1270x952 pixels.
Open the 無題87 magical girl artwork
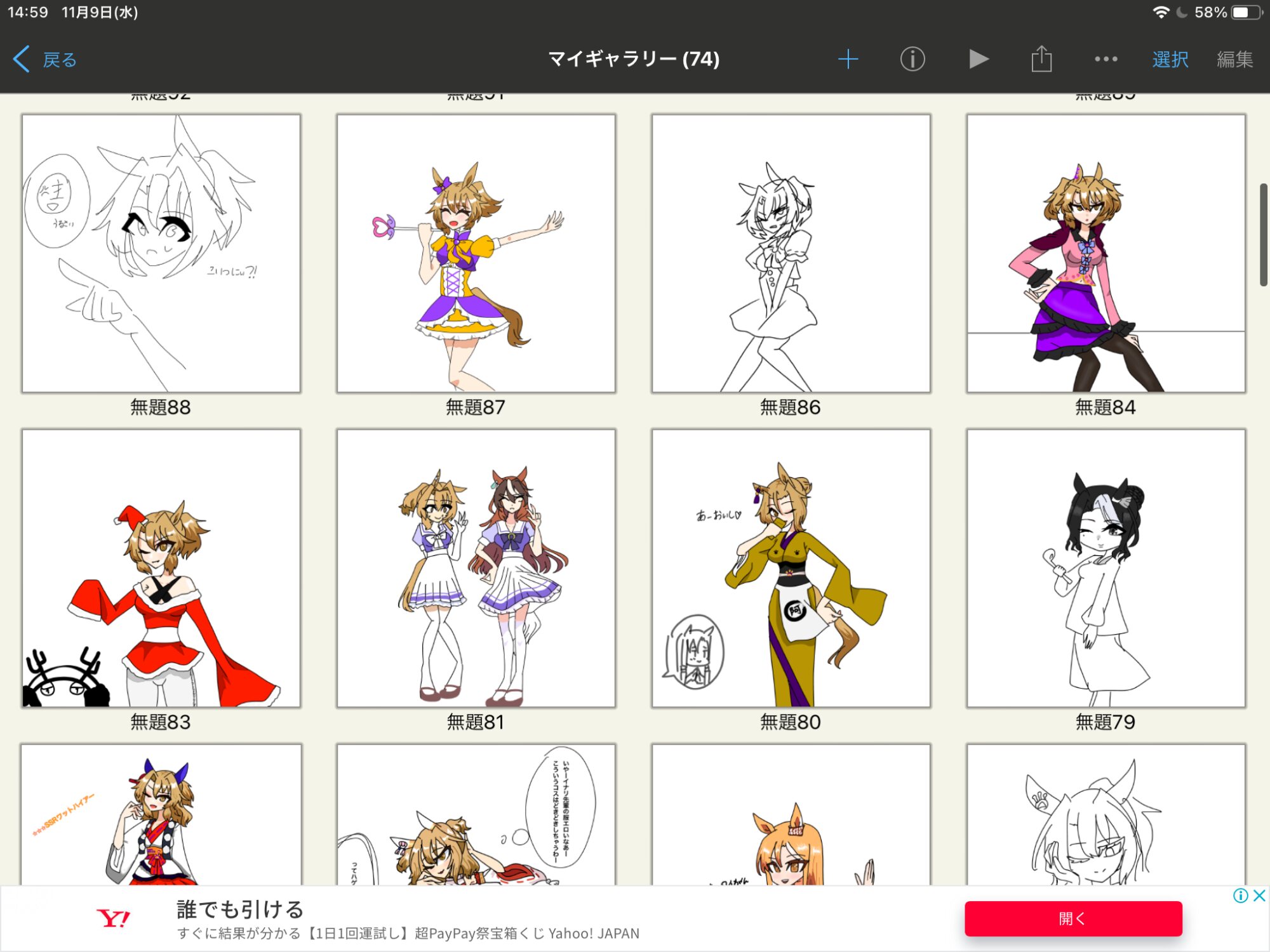[x=476, y=253]
